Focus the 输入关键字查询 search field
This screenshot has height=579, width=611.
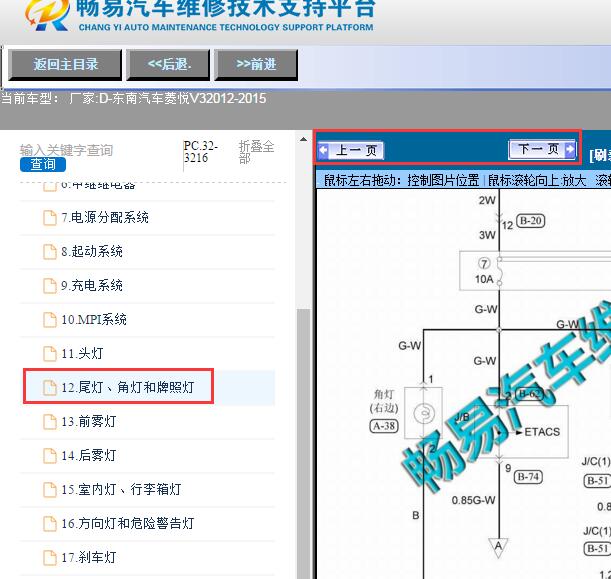tap(66, 150)
